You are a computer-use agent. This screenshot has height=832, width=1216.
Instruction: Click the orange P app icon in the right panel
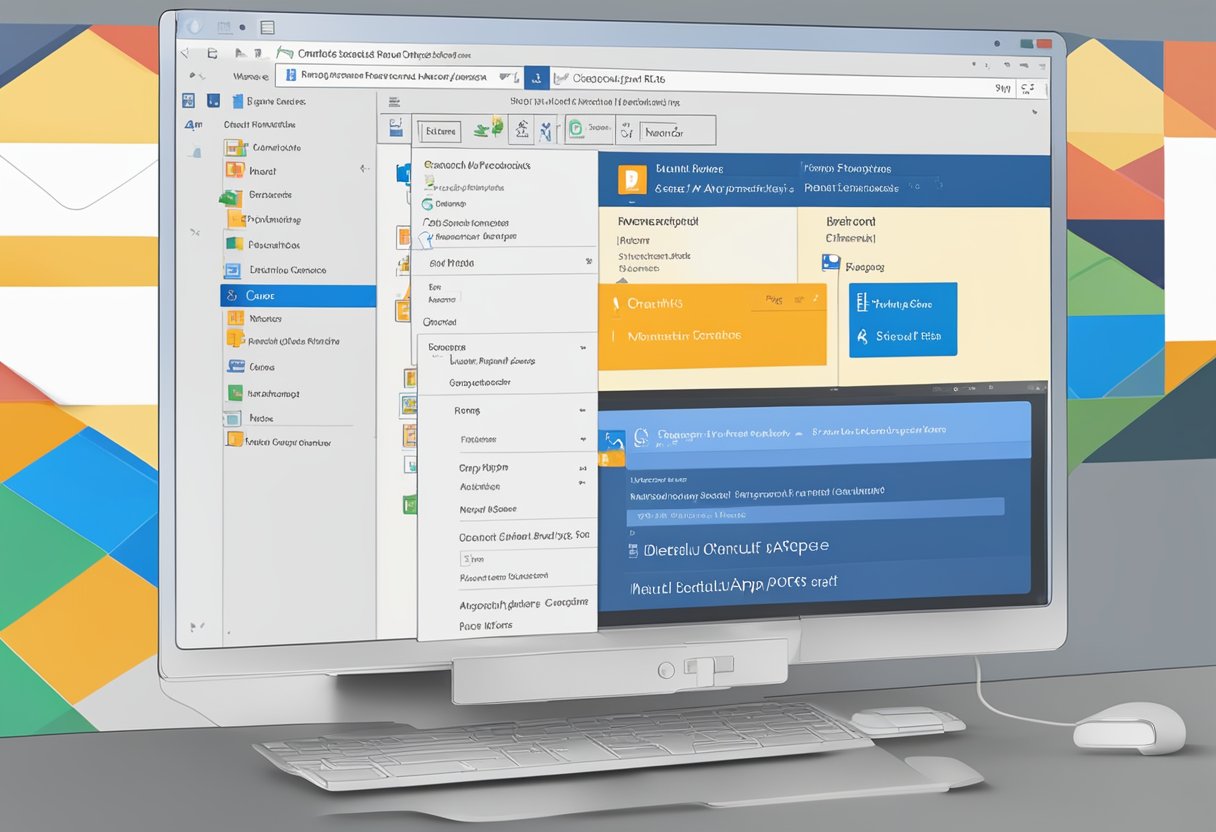(x=632, y=180)
